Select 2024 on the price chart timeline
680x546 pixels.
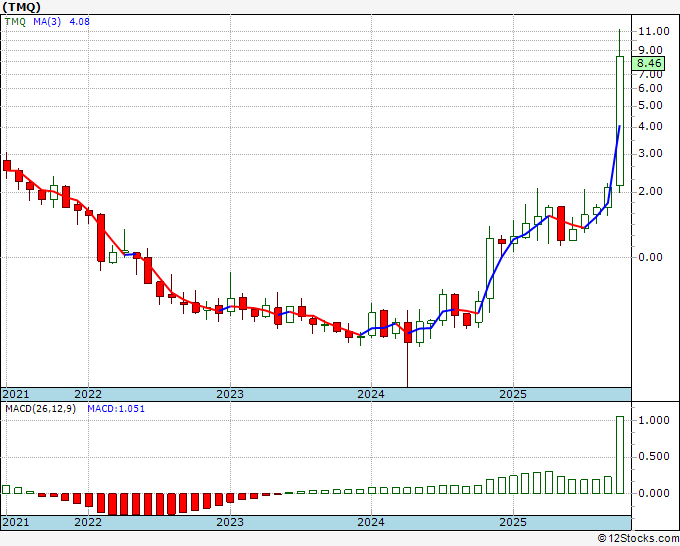(x=371, y=394)
